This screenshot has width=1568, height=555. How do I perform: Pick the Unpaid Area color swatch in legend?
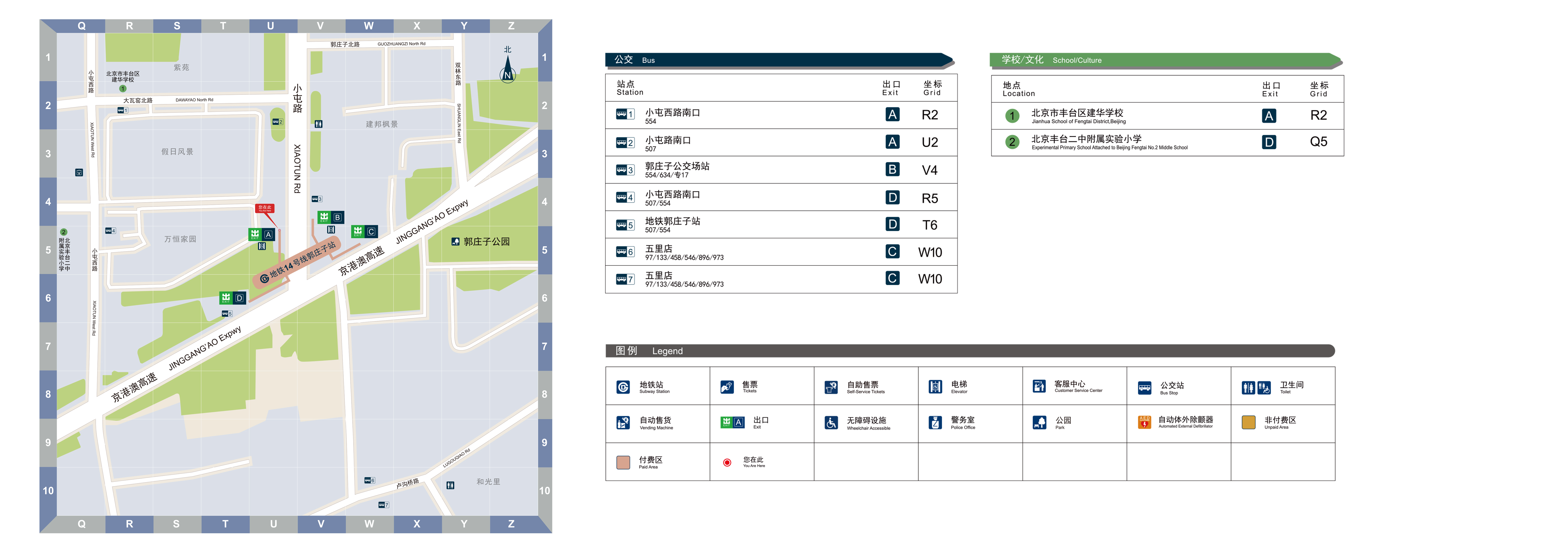[1249, 422]
